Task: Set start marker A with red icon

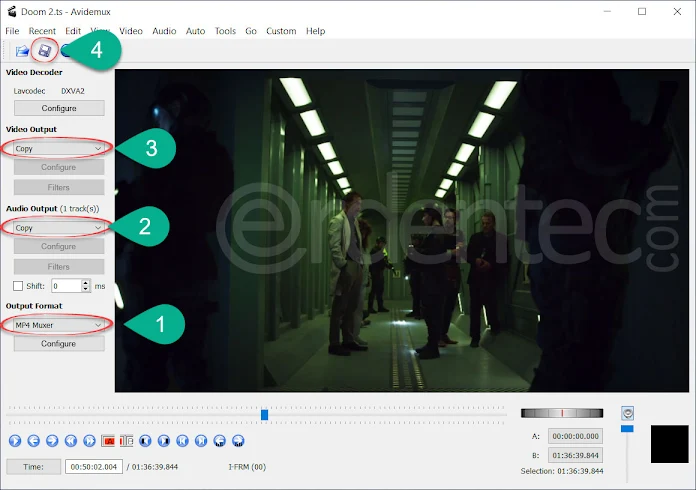Action: point(108,441)
